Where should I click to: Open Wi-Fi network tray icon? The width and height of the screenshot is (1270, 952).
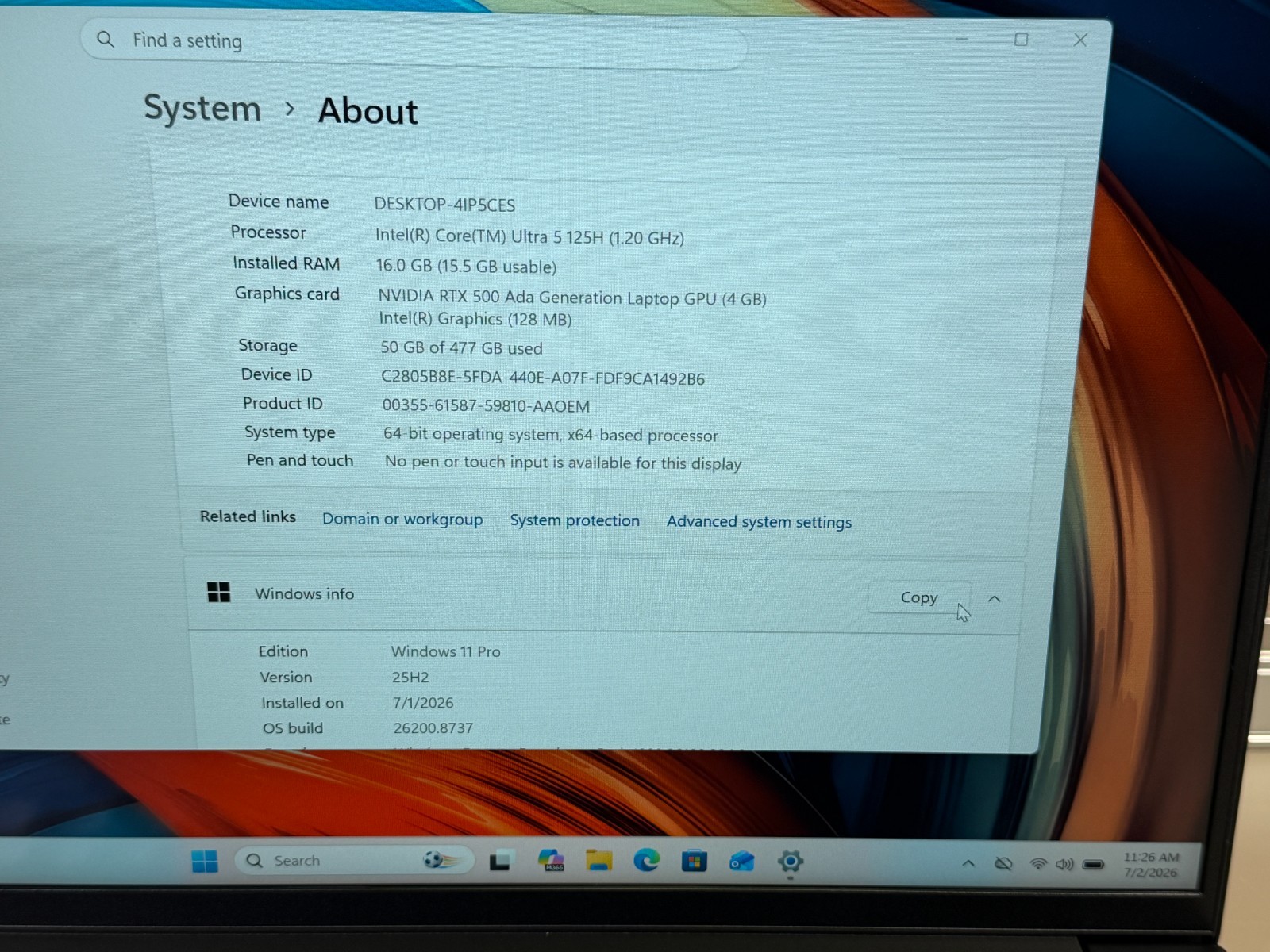1038,864
